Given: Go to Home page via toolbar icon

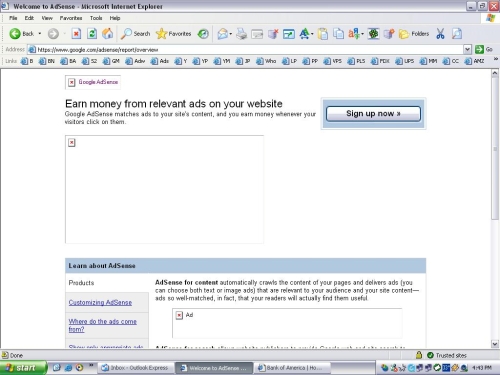Looking at the screenshot, I should 107,34.
